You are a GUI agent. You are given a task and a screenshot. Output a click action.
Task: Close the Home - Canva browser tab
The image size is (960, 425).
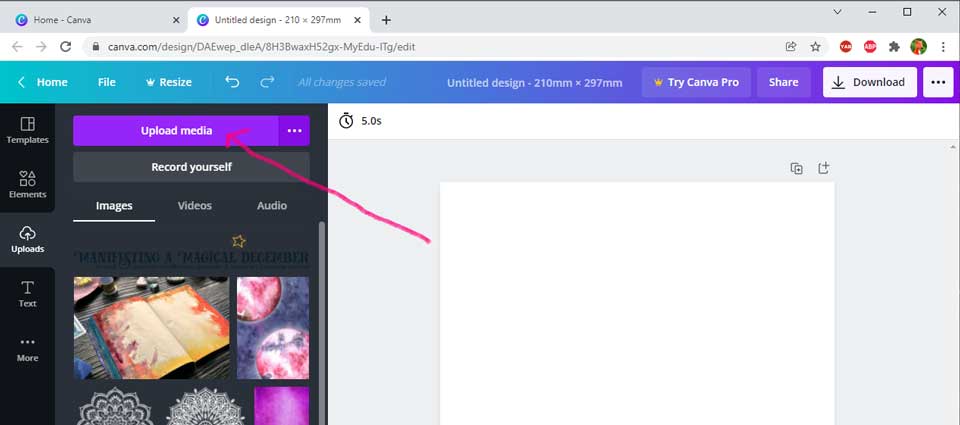(176, 20)
